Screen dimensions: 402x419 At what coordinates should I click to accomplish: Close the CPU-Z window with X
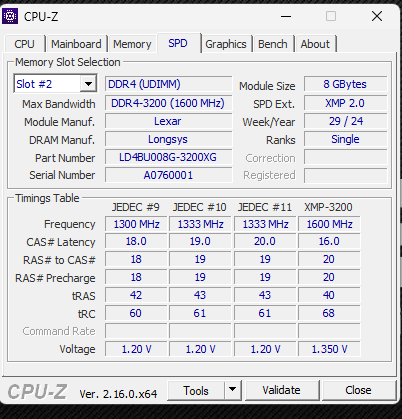click(x=377, y=16)
